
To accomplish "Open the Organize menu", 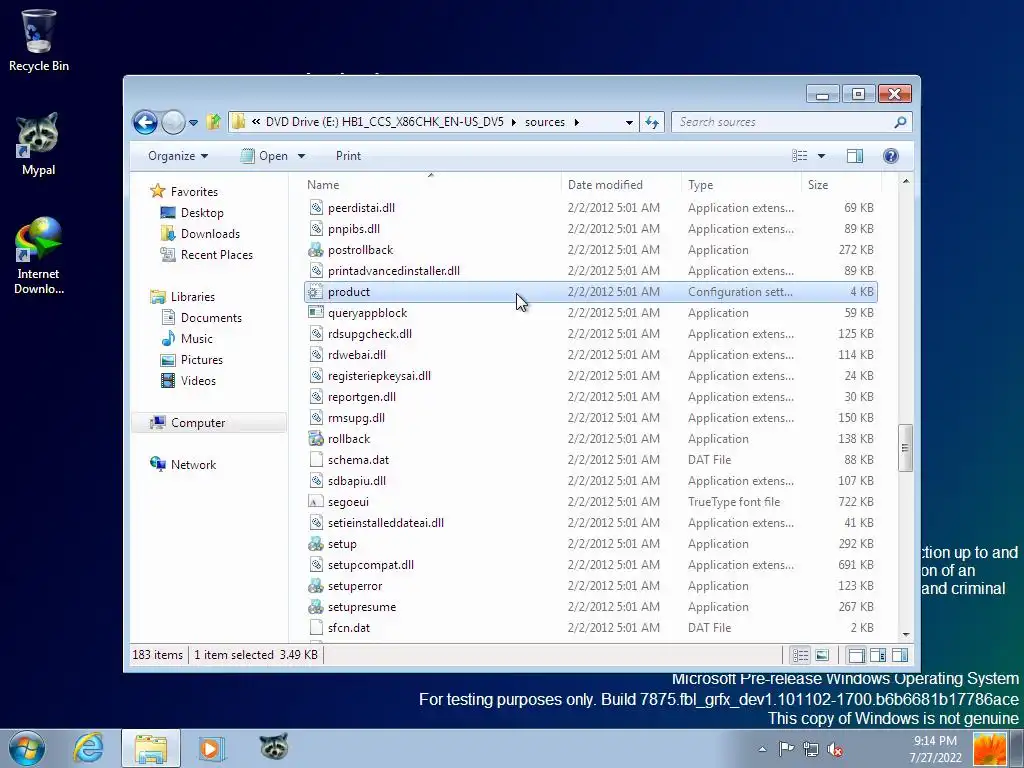I will (178, 156).
